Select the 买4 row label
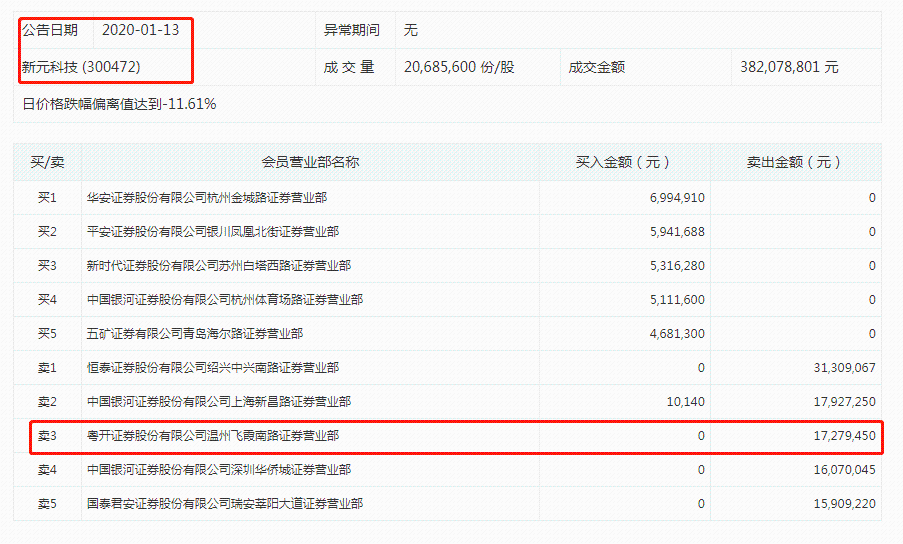The height and width of the screenshot is (544, 903). pyautogui.click(x=47, y=299)
